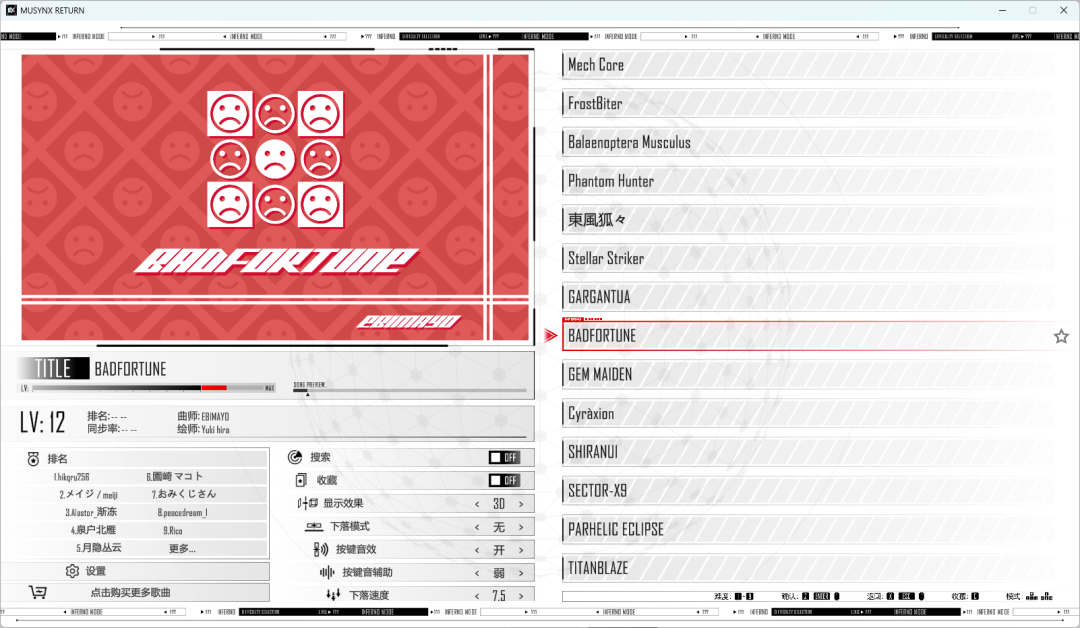Click ranking entry 6.園崎 マコト
This screenshot has height=628, width=1080.
point(174,477)
